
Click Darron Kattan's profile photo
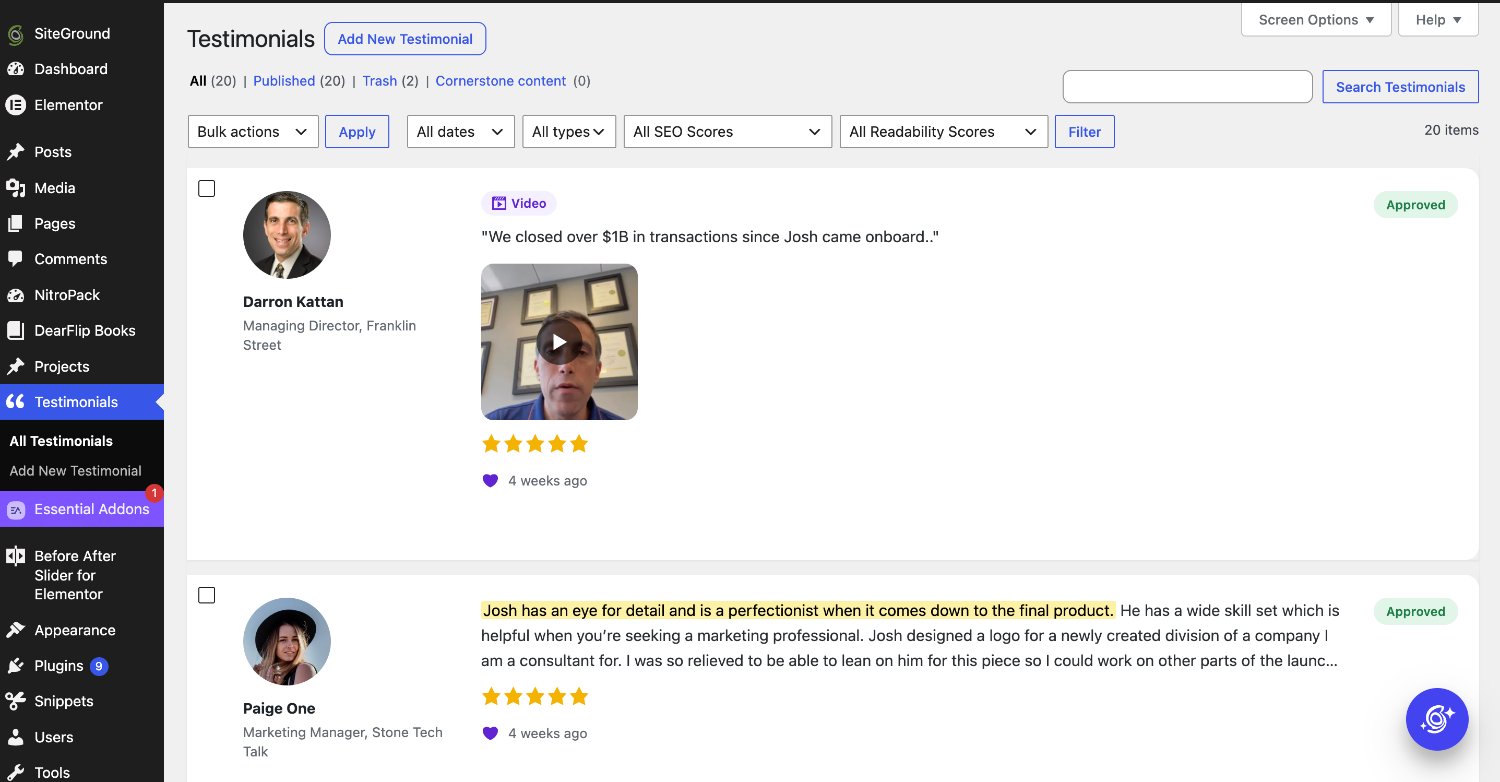point(287,235)
